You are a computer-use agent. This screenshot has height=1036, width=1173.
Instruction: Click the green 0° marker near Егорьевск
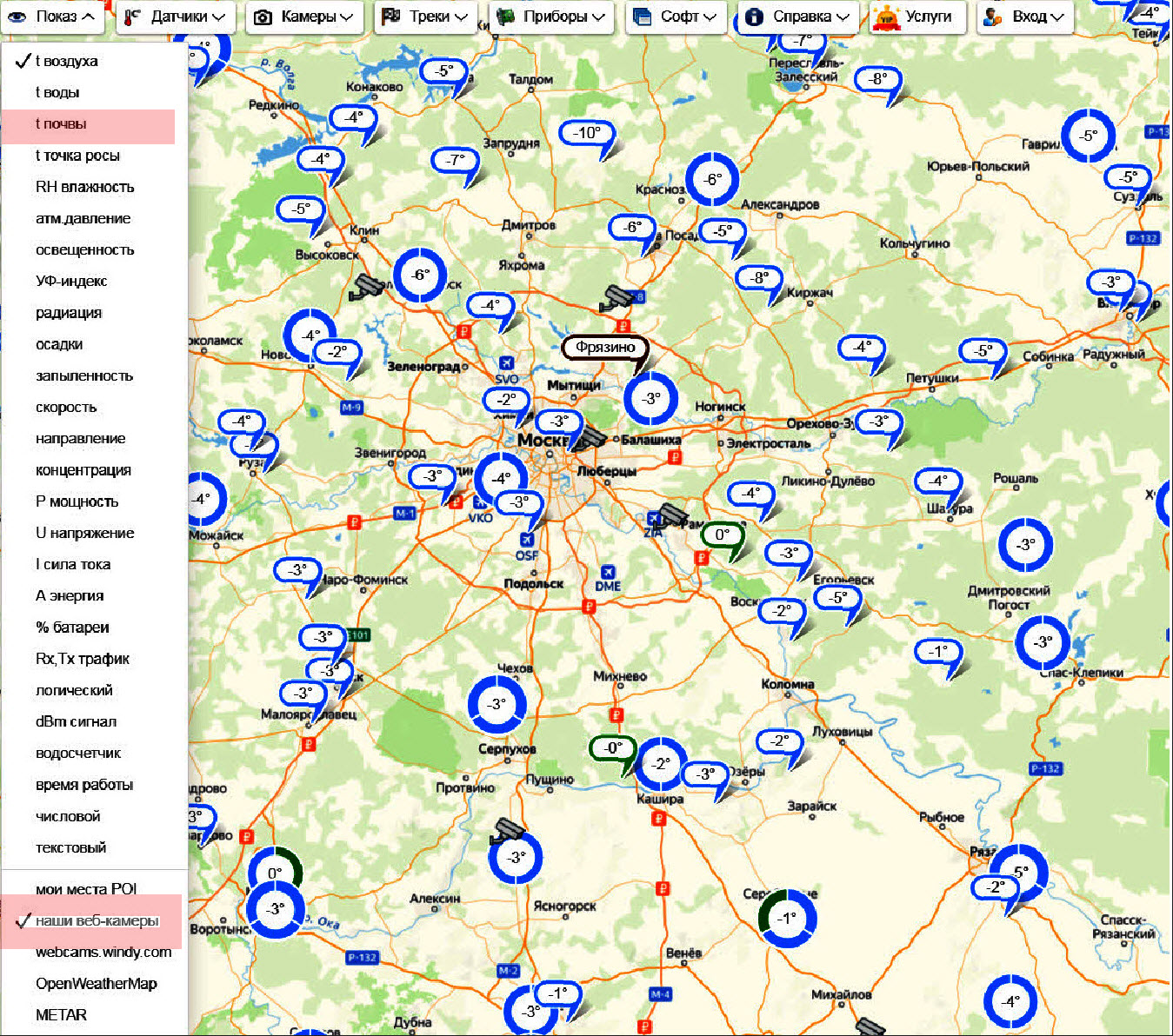pyautogui.click(x=722, y=535)
